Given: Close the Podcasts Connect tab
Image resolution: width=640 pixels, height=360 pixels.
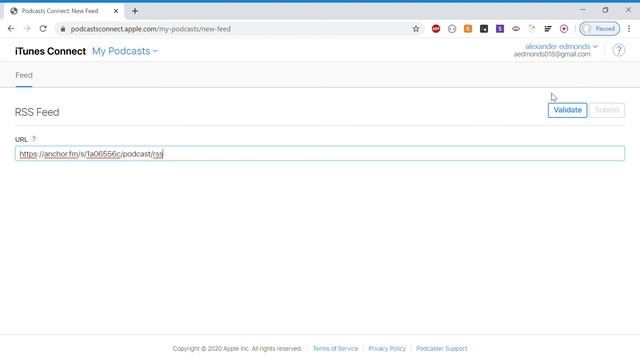Looking at the screenshot, I should point(116,11).
